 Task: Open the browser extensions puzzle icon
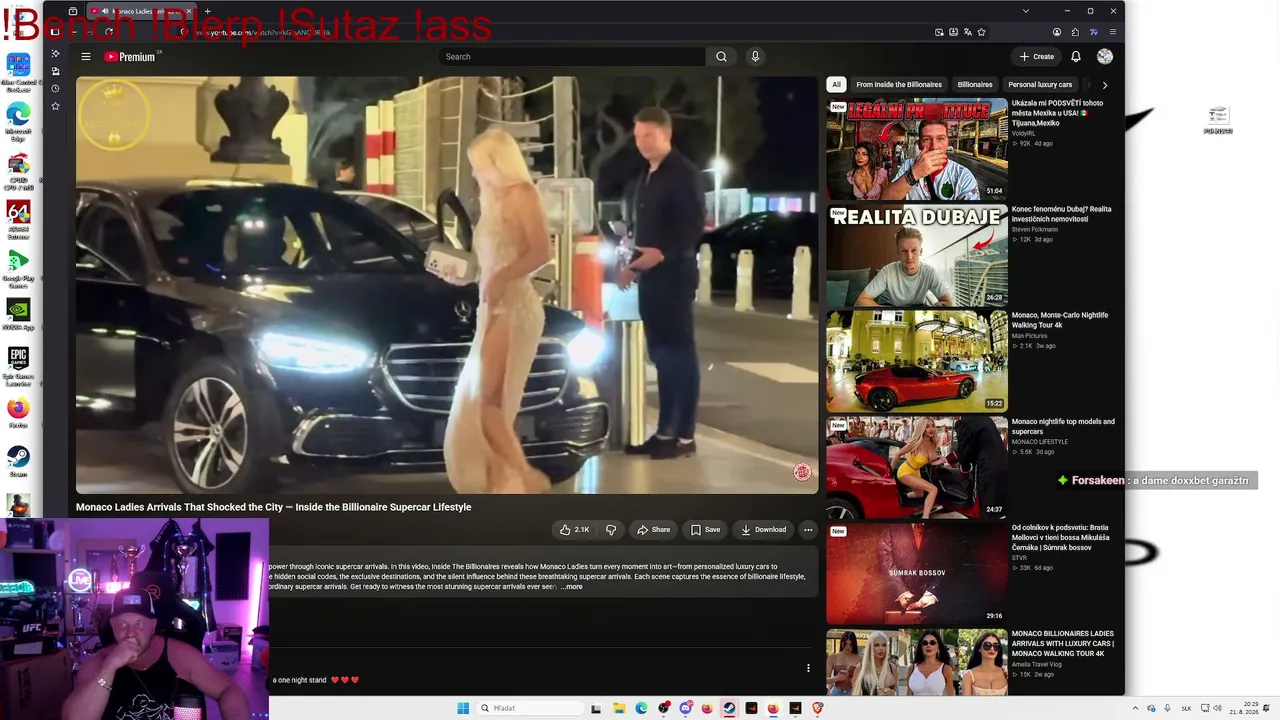click(x=1075, y=32)
